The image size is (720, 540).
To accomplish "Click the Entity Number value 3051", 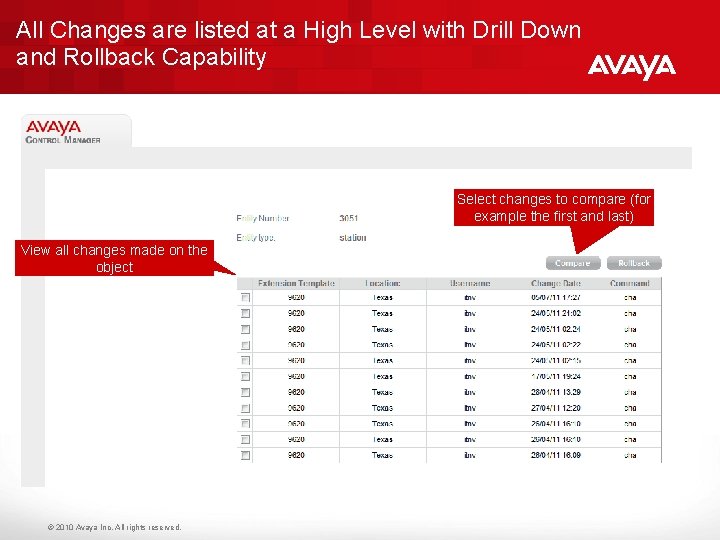I will [x=349, y=218].
